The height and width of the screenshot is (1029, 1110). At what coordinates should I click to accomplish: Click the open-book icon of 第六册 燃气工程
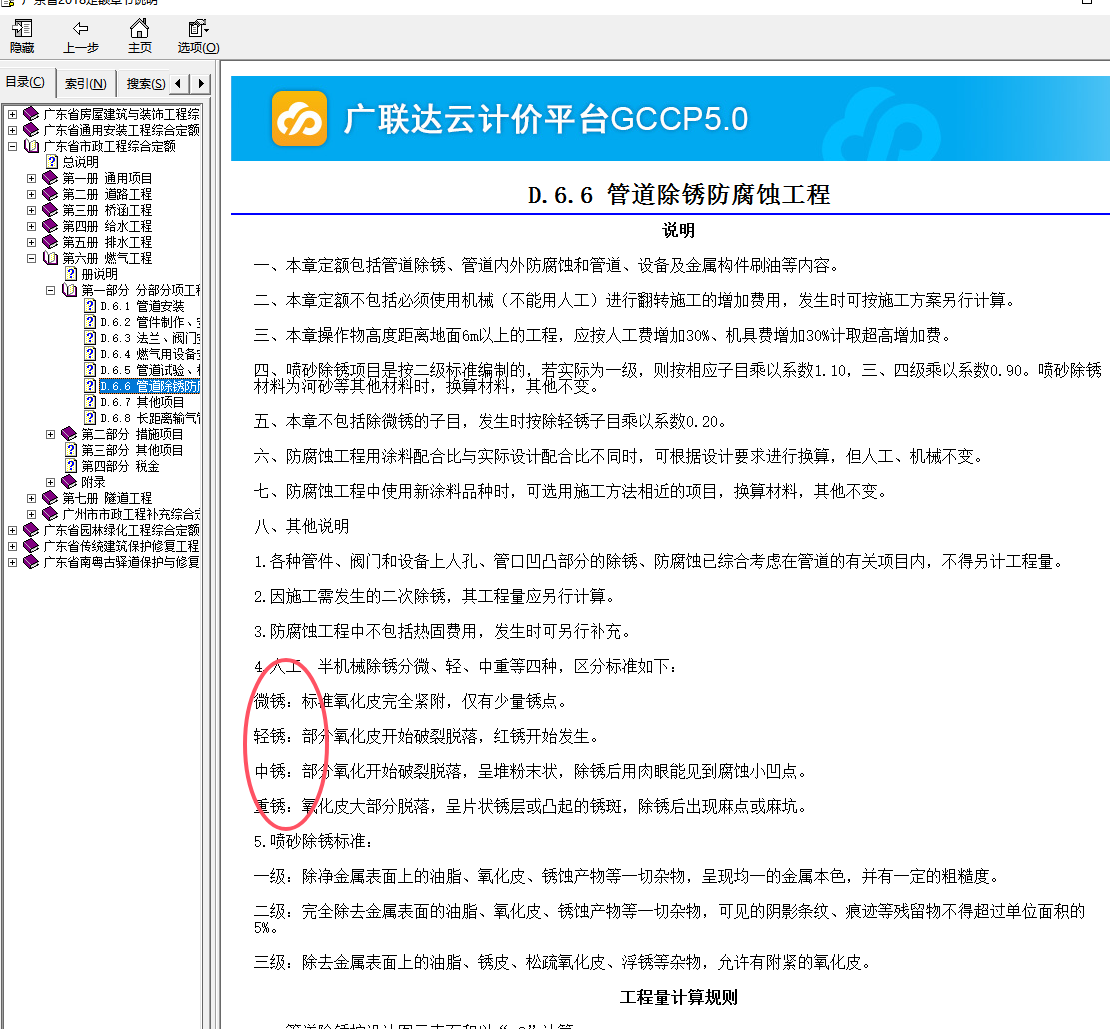[x=50, y=258]
